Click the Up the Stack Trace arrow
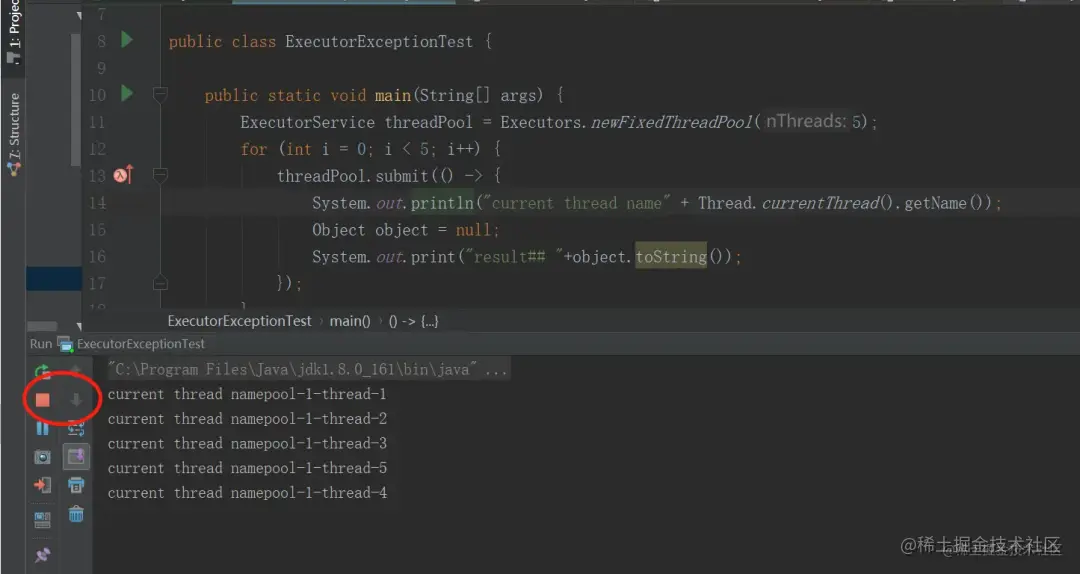Screen dimensions: 1080x574 point(76,373)
